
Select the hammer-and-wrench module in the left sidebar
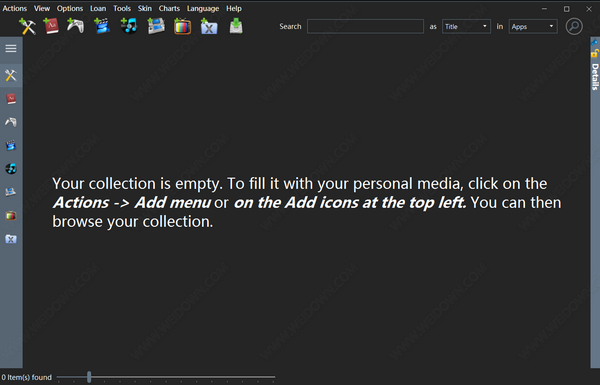(x=11, y=75)
